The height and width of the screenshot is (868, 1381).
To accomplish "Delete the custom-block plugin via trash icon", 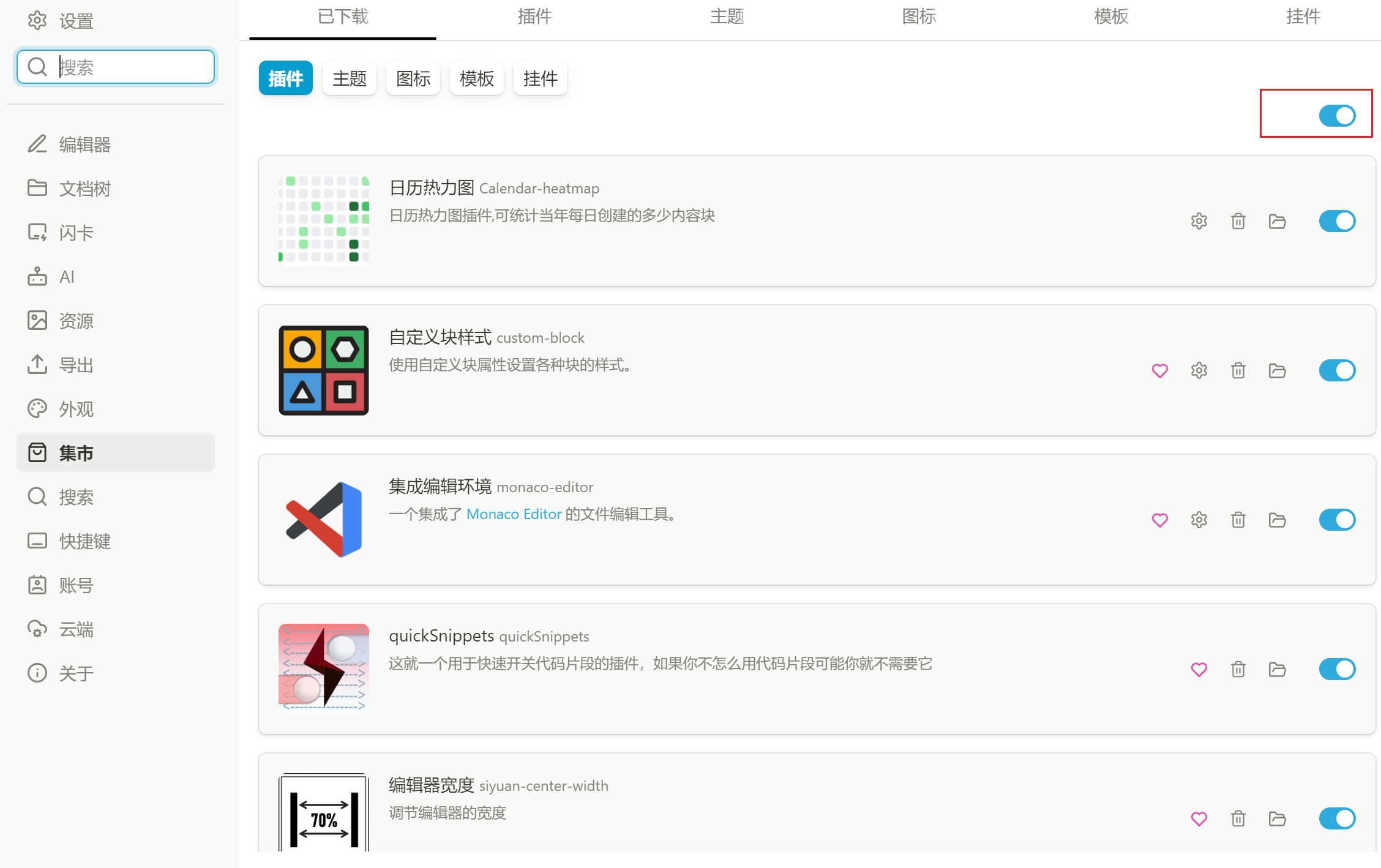I will 1238,370.
